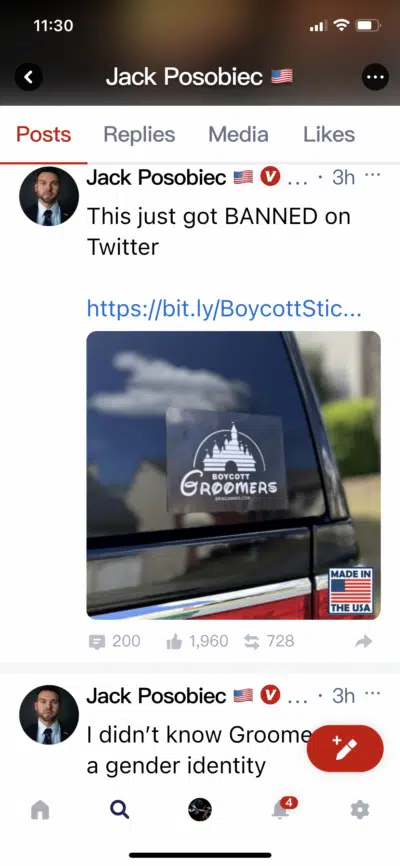Share the first post via arrow icon

click(364, 641)
